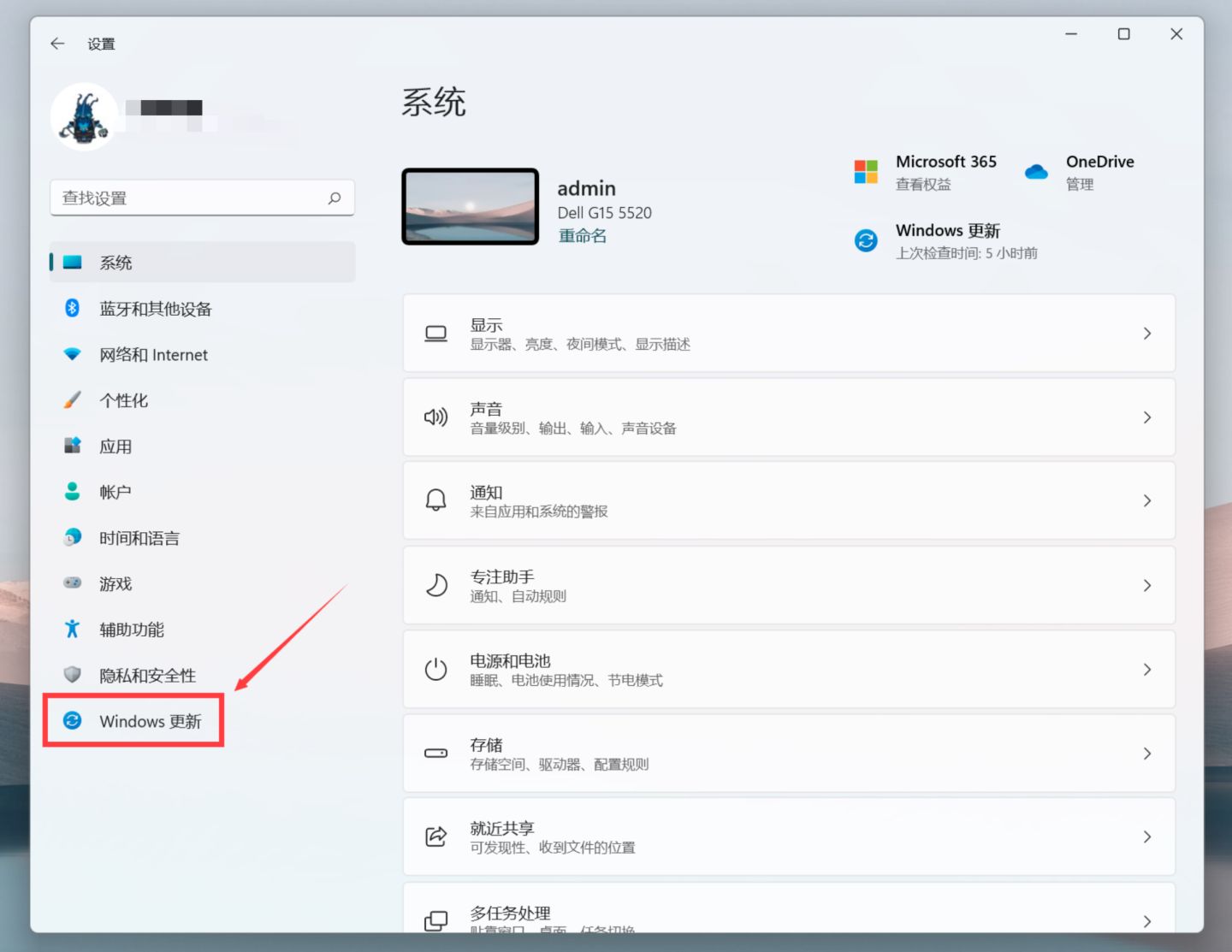Expand the 电源和电池 settings row
The width and height of the screenshot is (1232, 952).
(x=787, y=670)
